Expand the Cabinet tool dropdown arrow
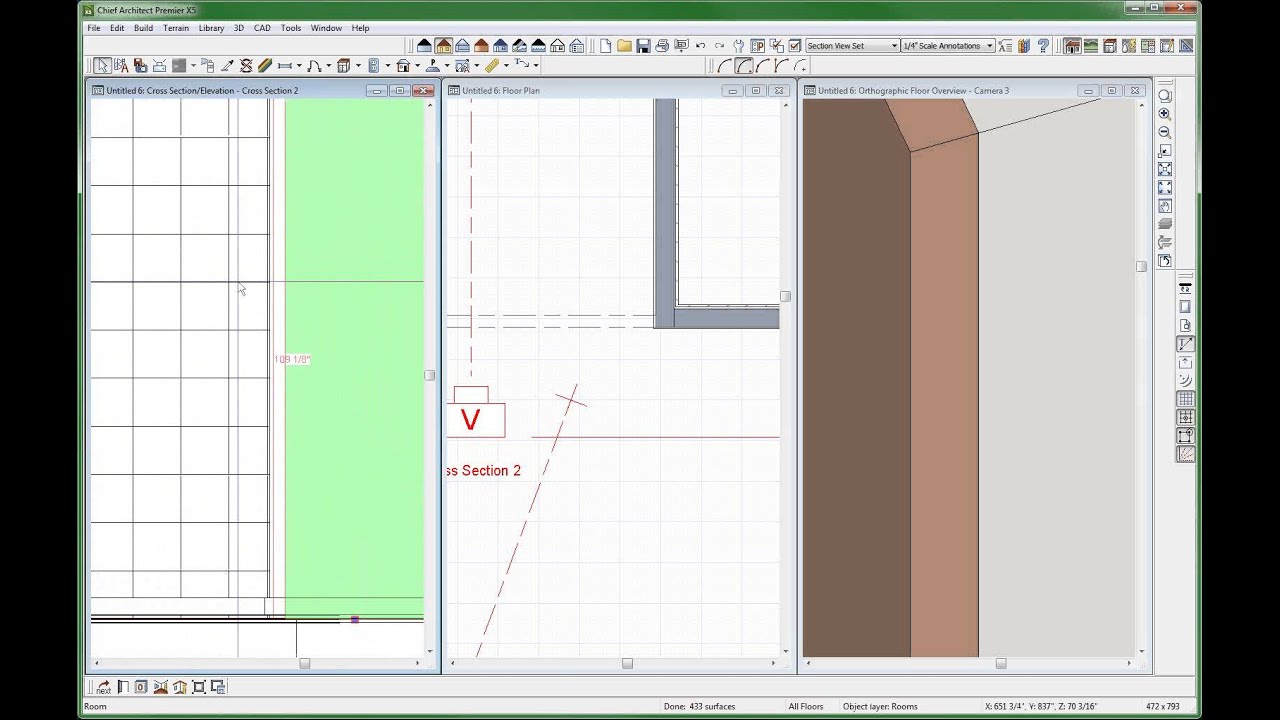 [358, 65]
